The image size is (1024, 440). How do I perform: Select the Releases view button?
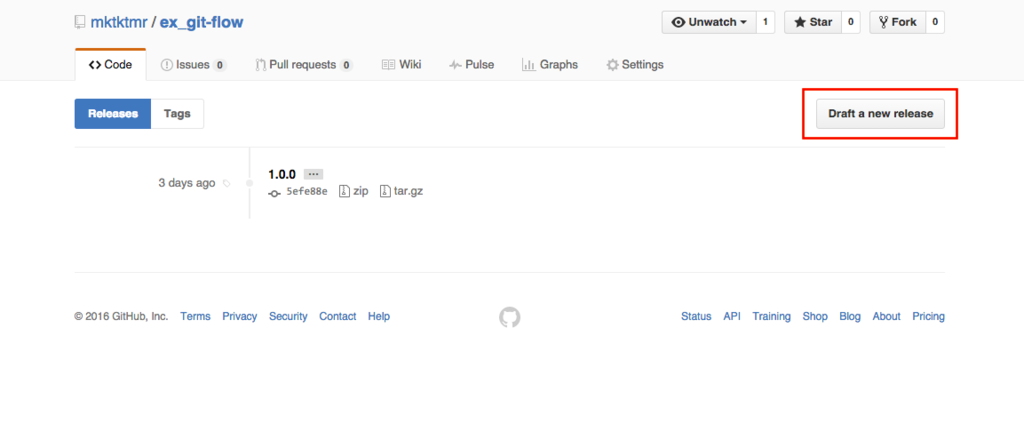[113, 114]
